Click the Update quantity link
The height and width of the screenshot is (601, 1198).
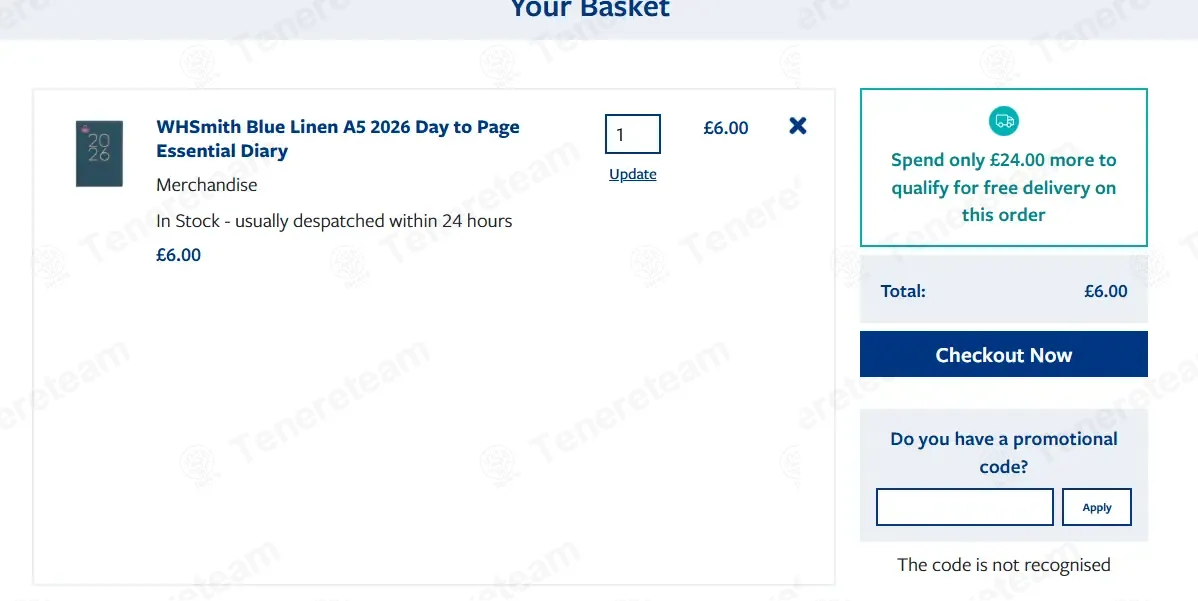(633, 174)
